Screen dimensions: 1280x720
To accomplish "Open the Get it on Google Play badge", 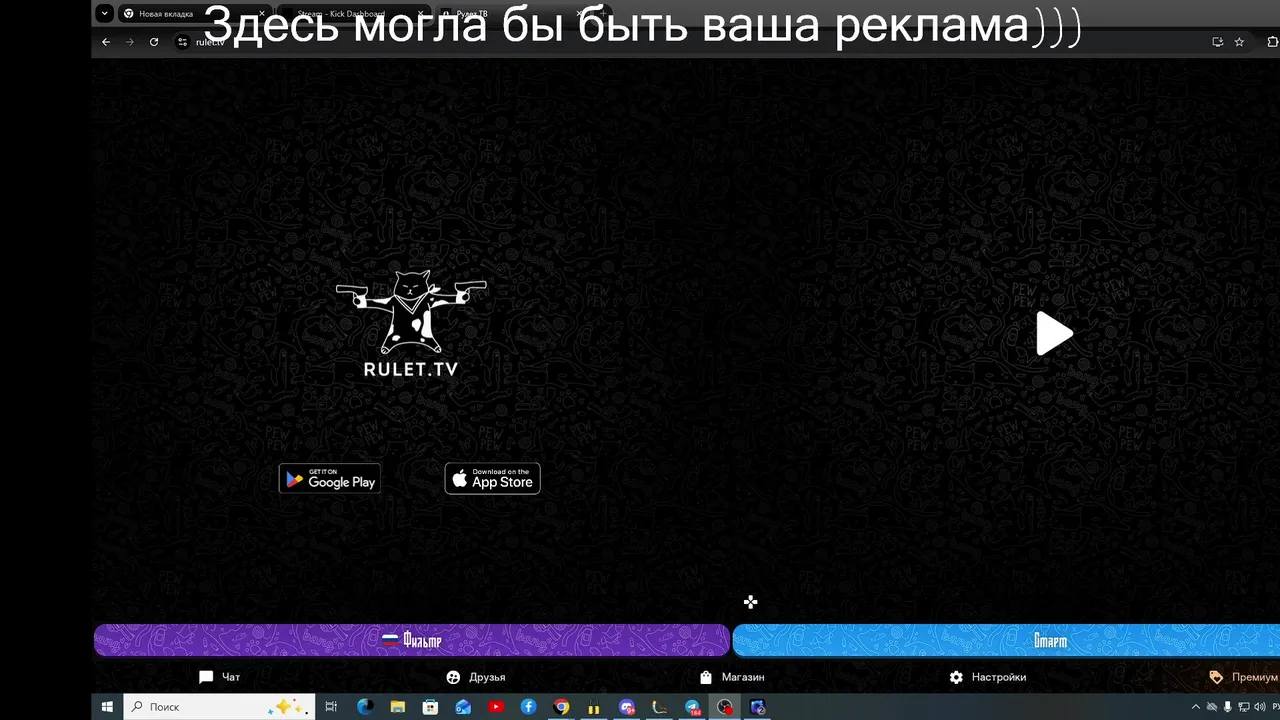I will tap(330, 479).
